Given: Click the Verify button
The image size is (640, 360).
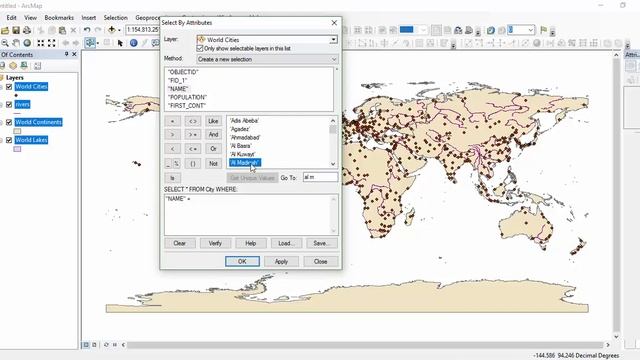Looking at the screenshot, I should tap(215, 243).
